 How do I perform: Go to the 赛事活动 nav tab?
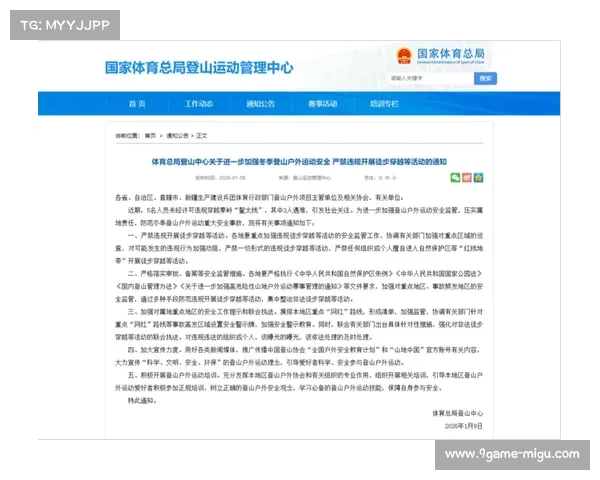pyautogui.click(x=323, y=104)
